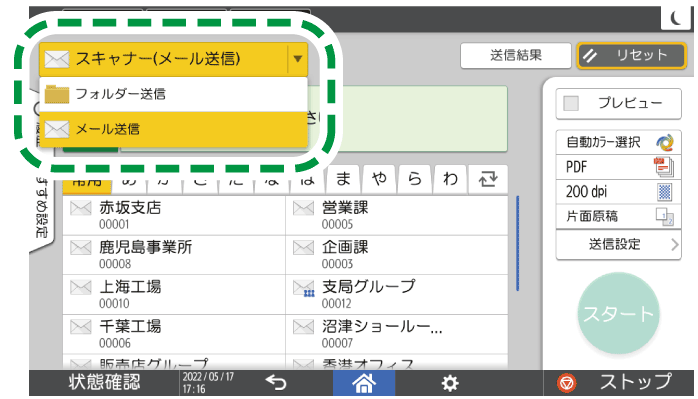
Task: Choose メール送信 in the dropdown list
Action: pyautogui.click(x=174, y=130)
